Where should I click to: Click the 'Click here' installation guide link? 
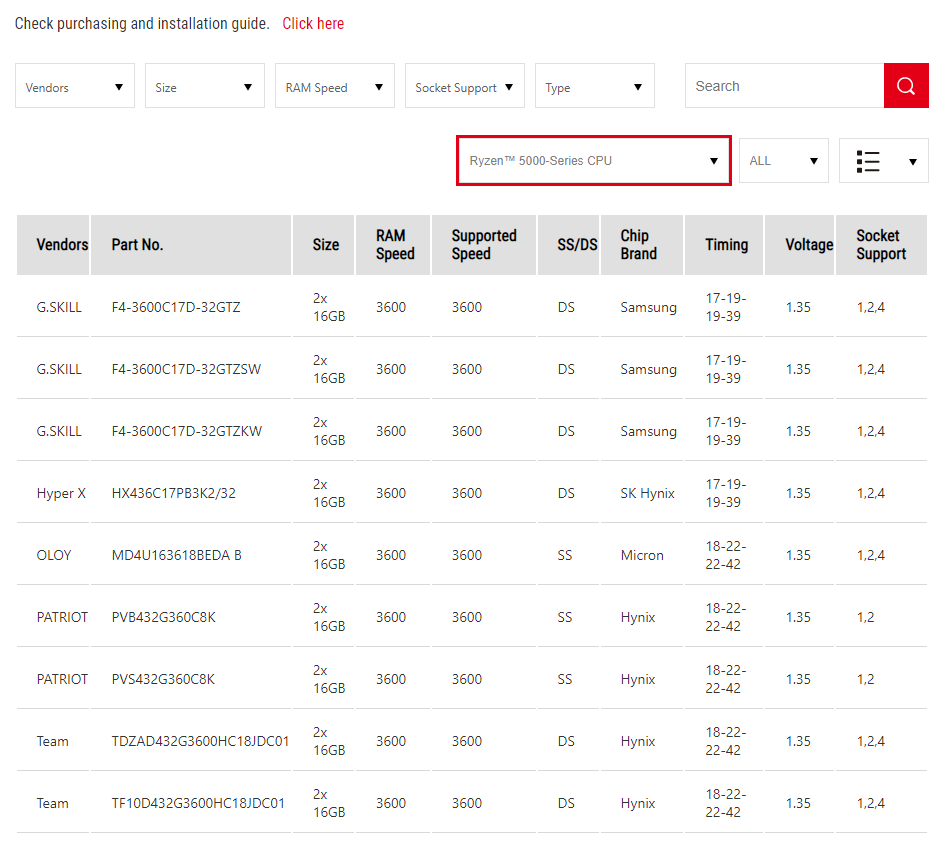313,24
